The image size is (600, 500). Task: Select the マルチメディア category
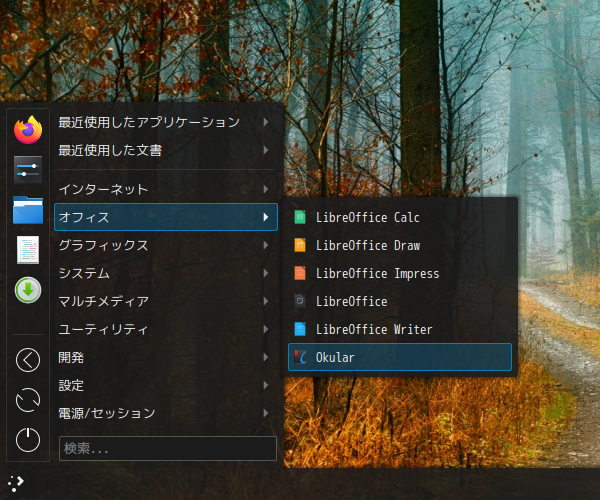166,301
